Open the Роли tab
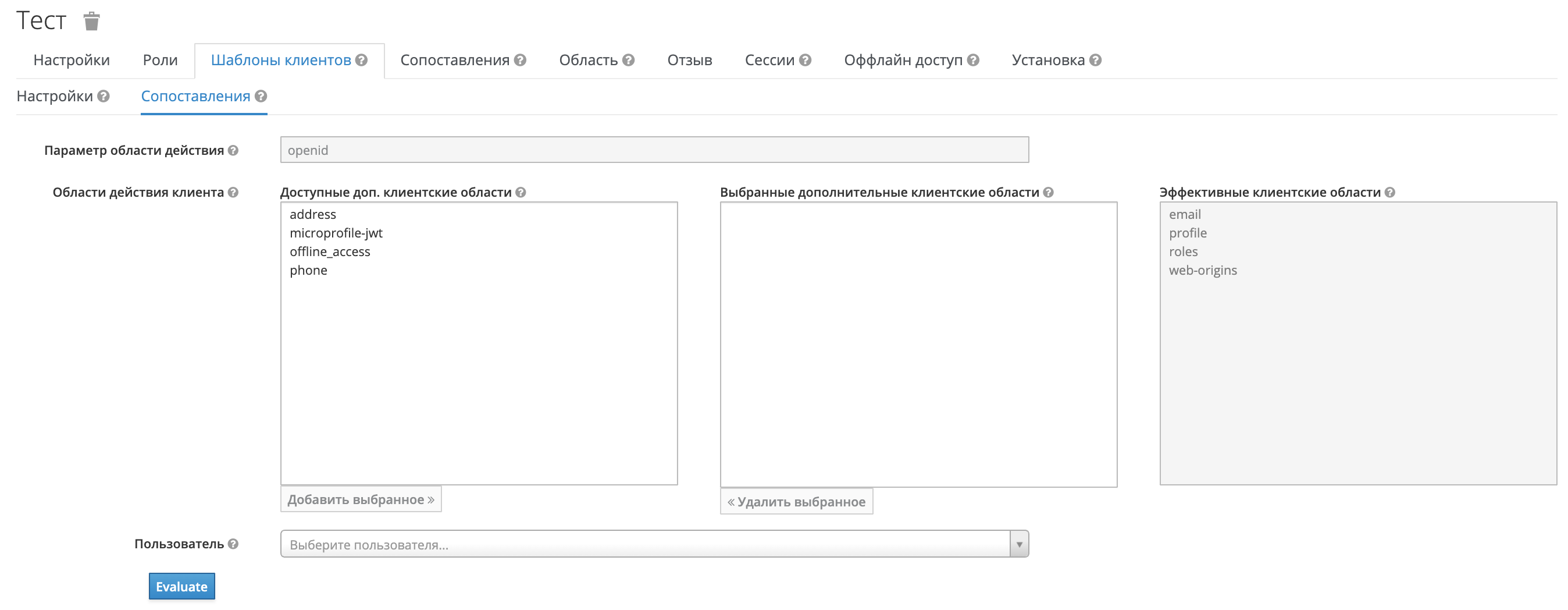 coord(160,61)
